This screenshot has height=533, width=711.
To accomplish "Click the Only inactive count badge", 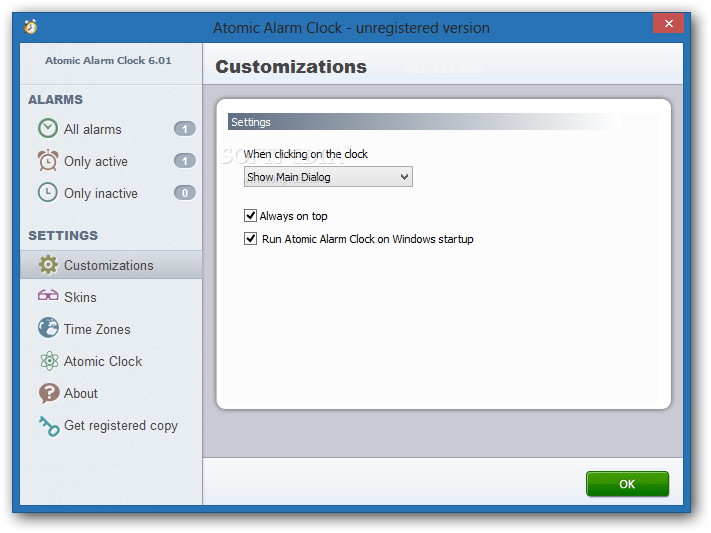I will click(185, 193).
